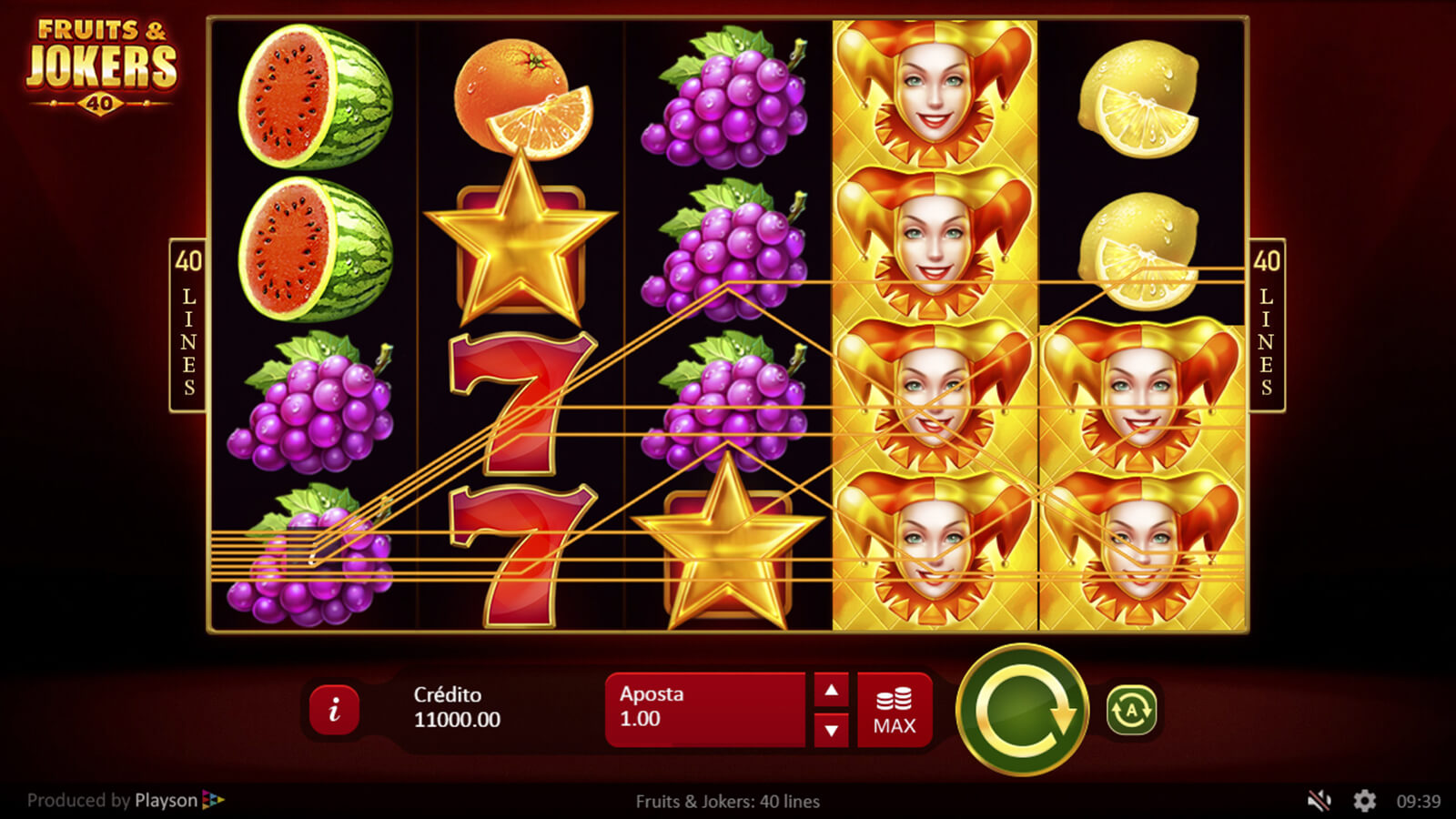Select the right 40 LINES indicator

(1266, 325)
